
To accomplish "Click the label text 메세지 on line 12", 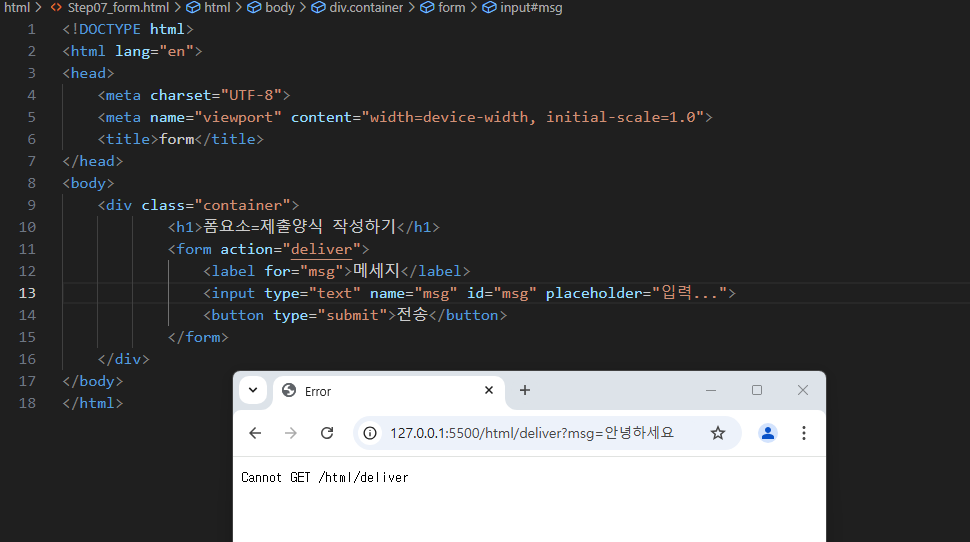I will (x=377, y=271).
